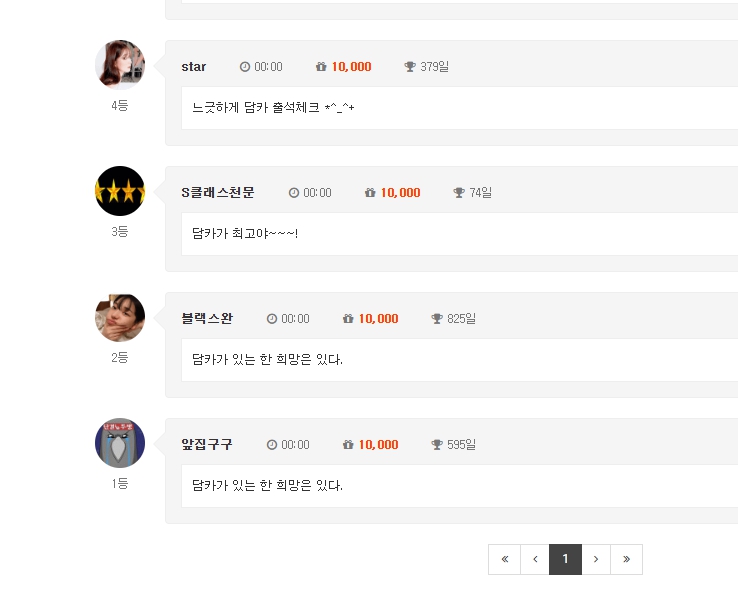The image size is (738, 591).
Task: Click the gift icon next to star's 10,000
Action: click(321, 67)
